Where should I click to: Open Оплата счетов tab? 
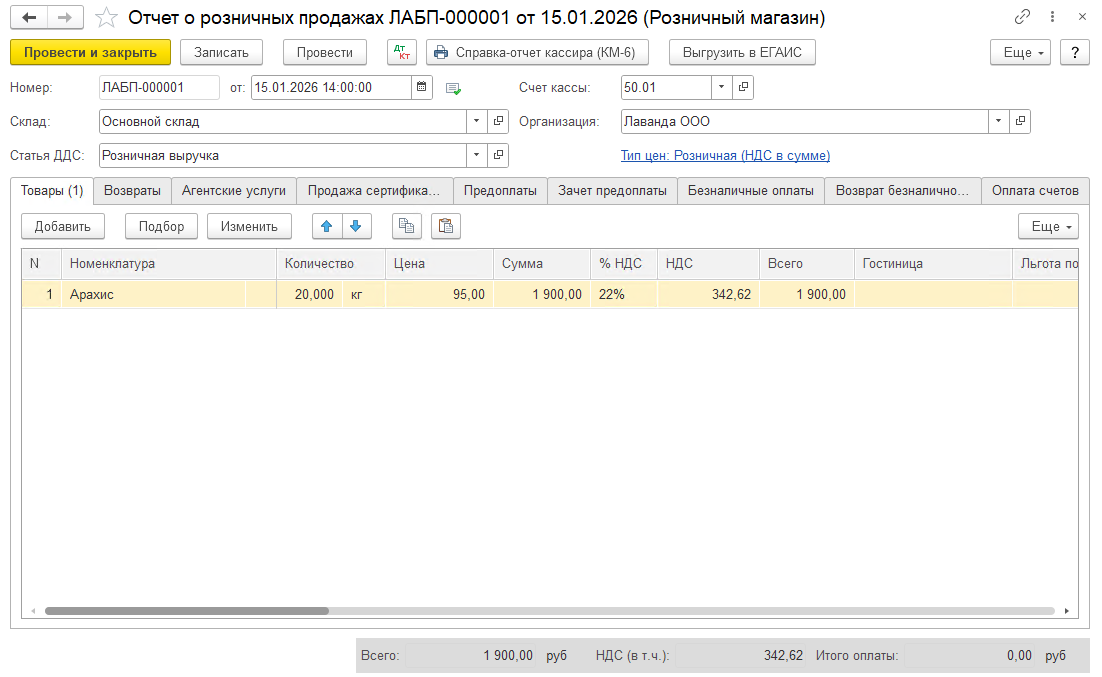1035,191
